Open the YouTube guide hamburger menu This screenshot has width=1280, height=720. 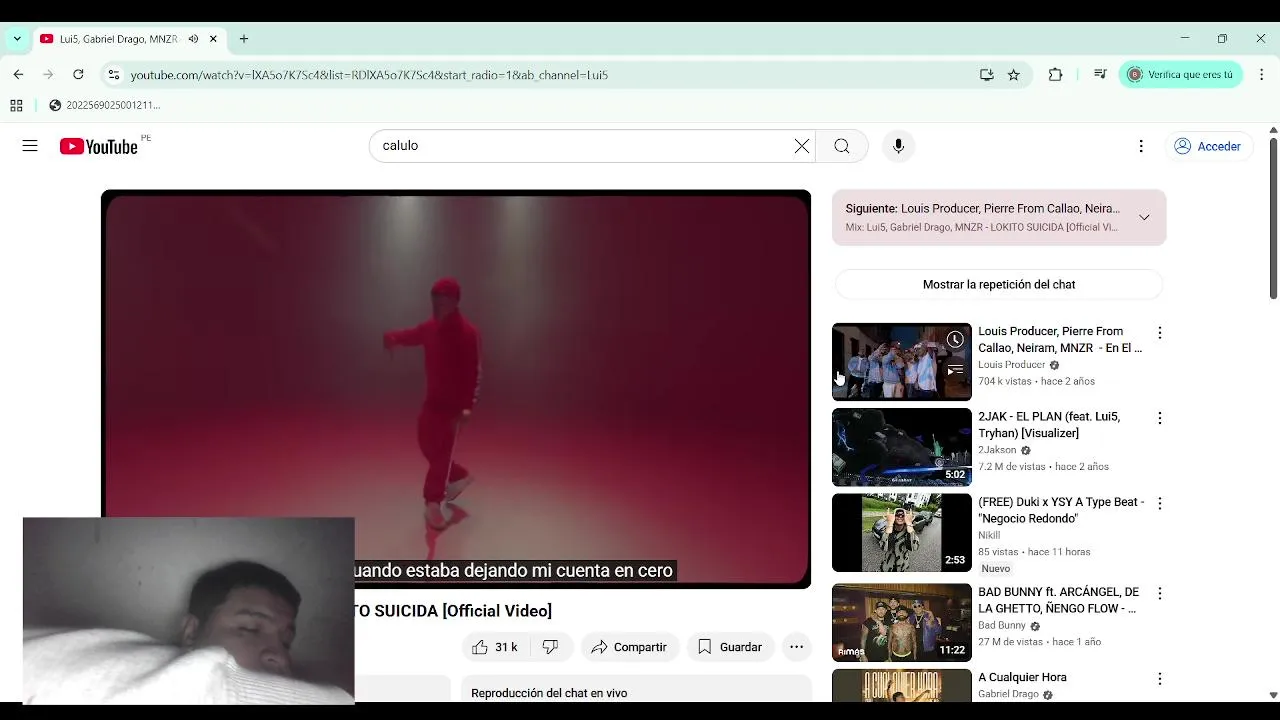coord(30,146)
